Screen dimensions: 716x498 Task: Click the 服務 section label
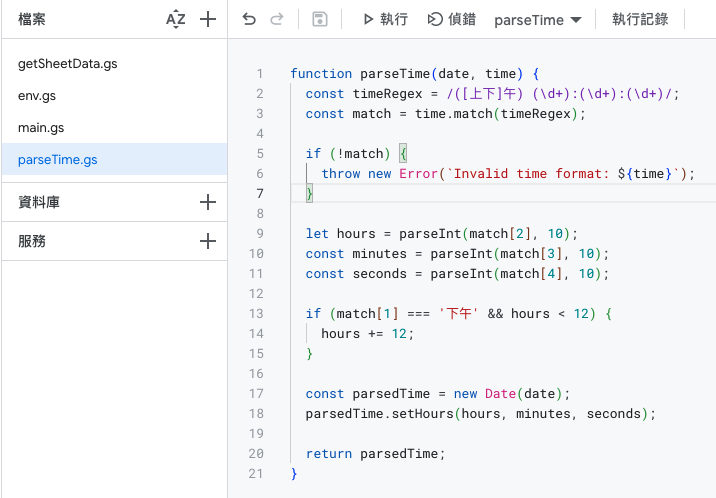(32, 241)
